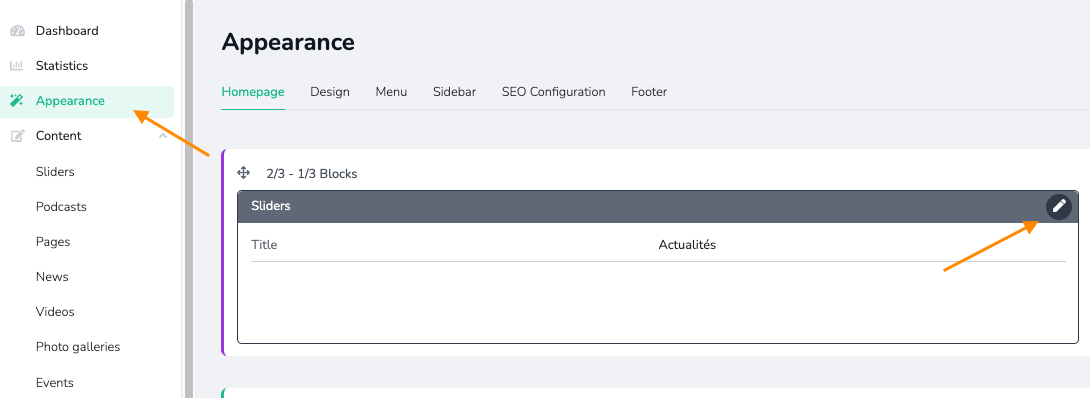The image size is (1090, 398).
Task: Select the Sidebar tab
Action: (x=455, y=92)
